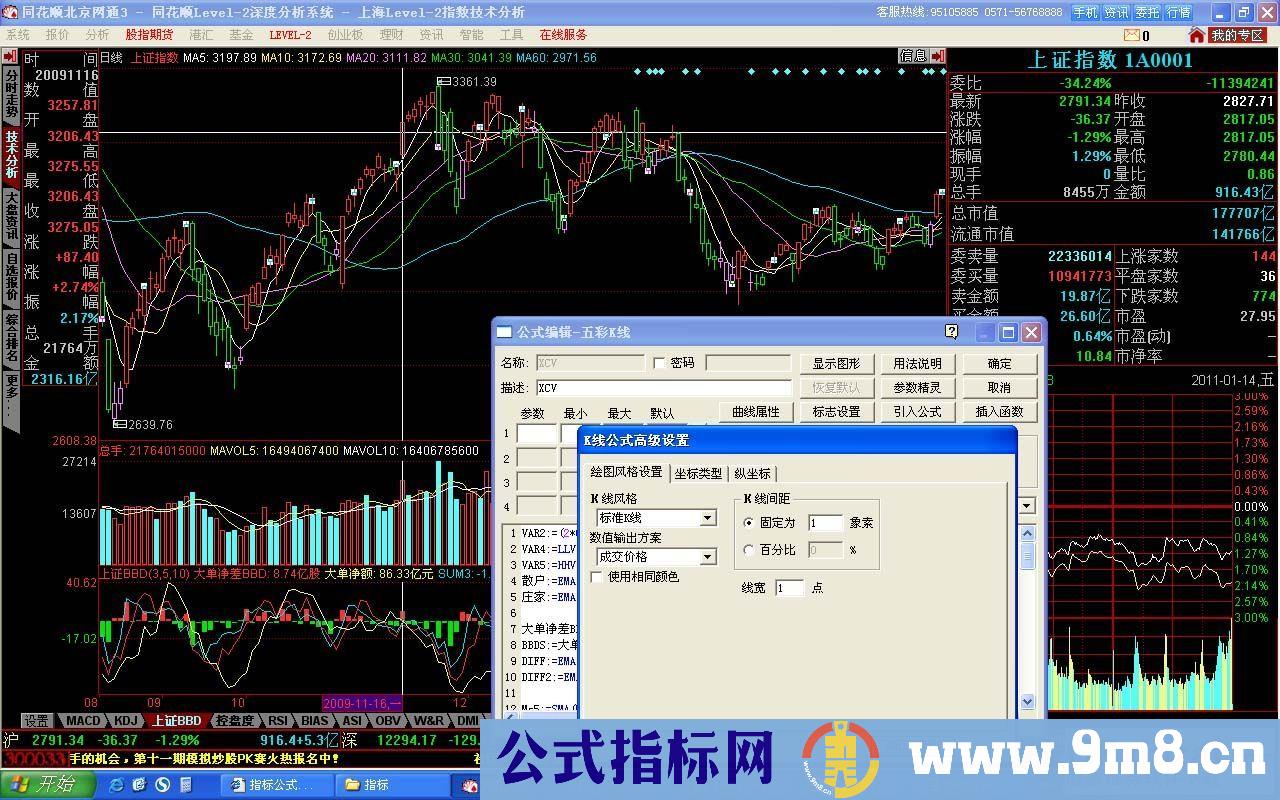This screenshot has width=1280, height=800.
Task: Select the 分时走势 sidebar tab
Action: click(10, 94)
